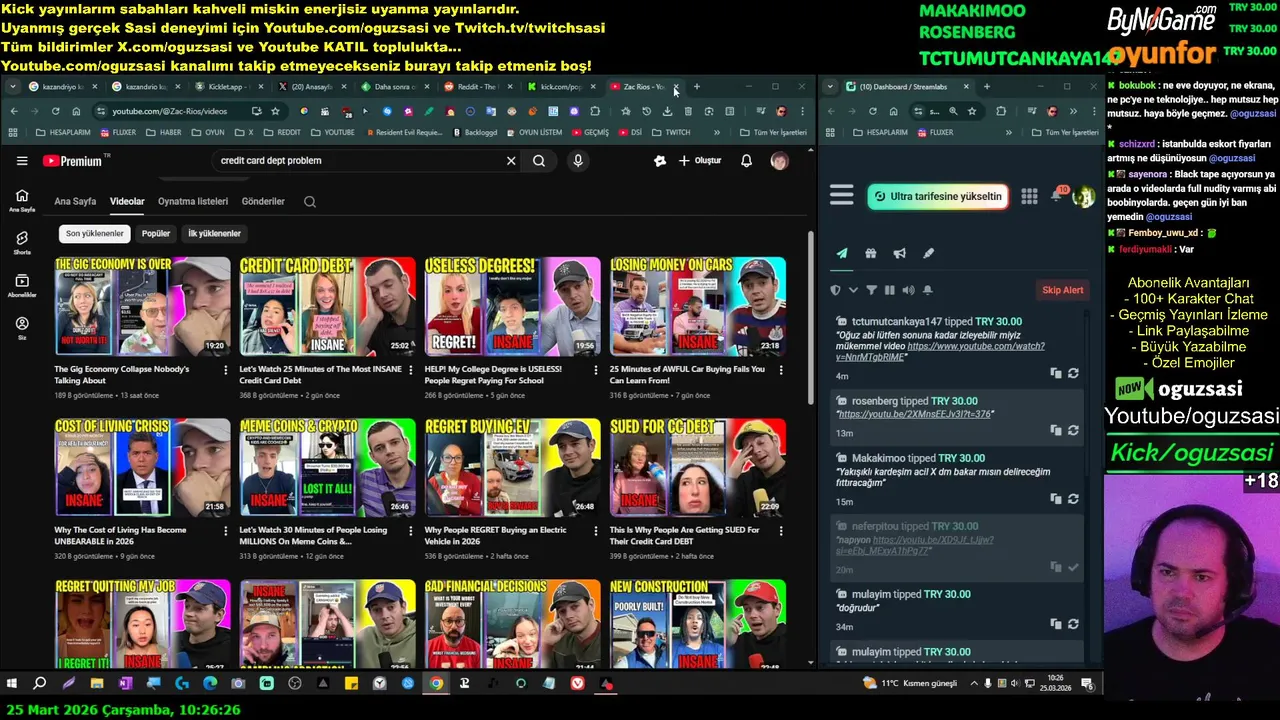Viewport: 1280px width, 720px height.
Task: Select the Son yüklenenler filter chip
Action: (95, 233)
